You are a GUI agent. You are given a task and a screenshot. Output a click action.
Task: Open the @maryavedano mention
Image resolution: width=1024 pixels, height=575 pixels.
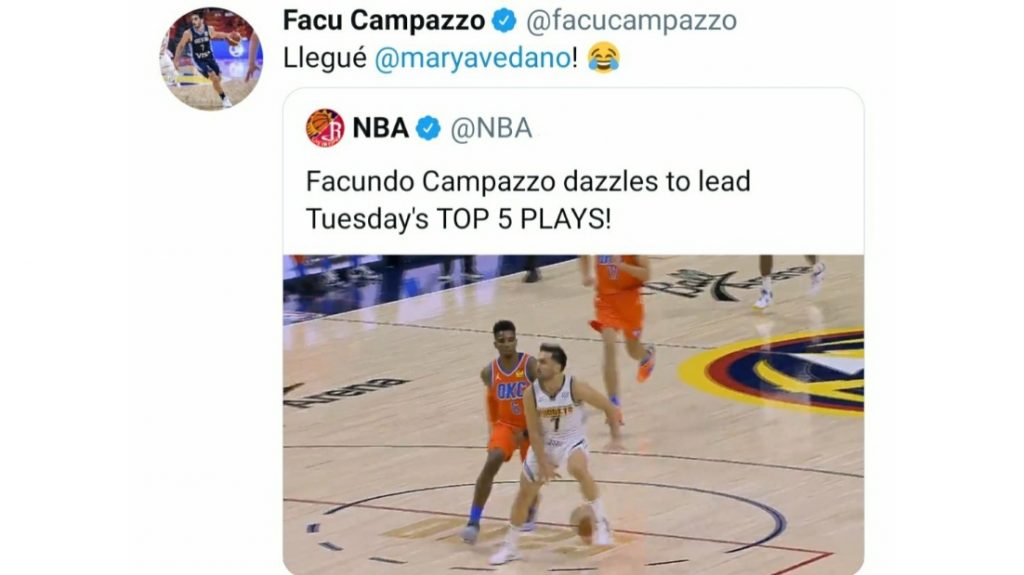click(x=471, y=58)
